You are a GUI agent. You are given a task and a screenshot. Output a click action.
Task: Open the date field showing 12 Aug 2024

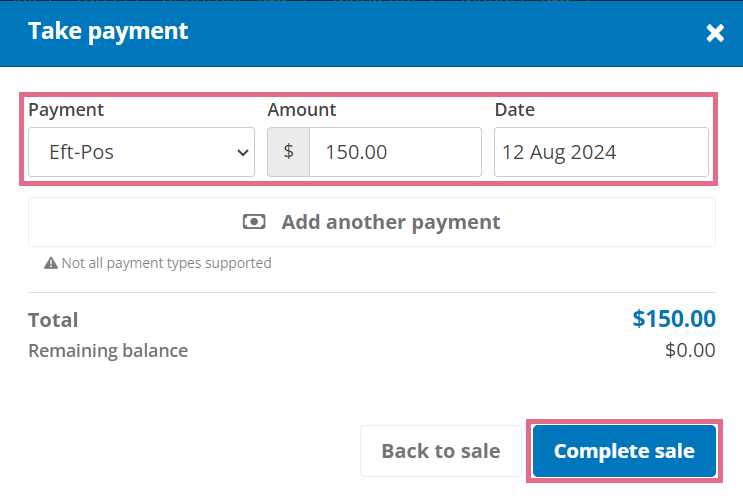tap(601, 152)
